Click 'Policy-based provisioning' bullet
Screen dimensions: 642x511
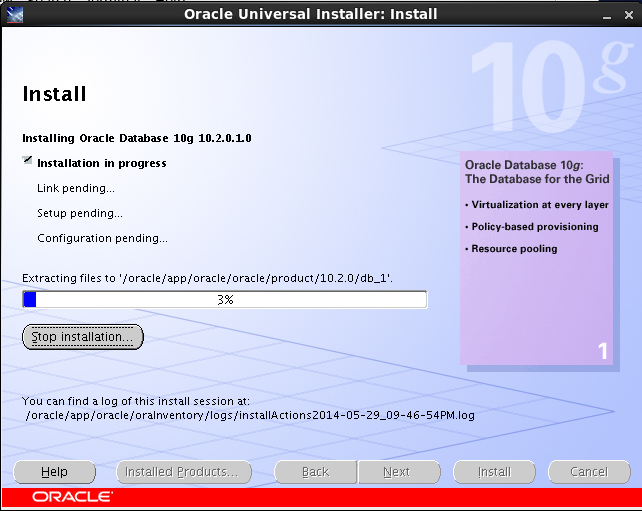coord(532,227)
